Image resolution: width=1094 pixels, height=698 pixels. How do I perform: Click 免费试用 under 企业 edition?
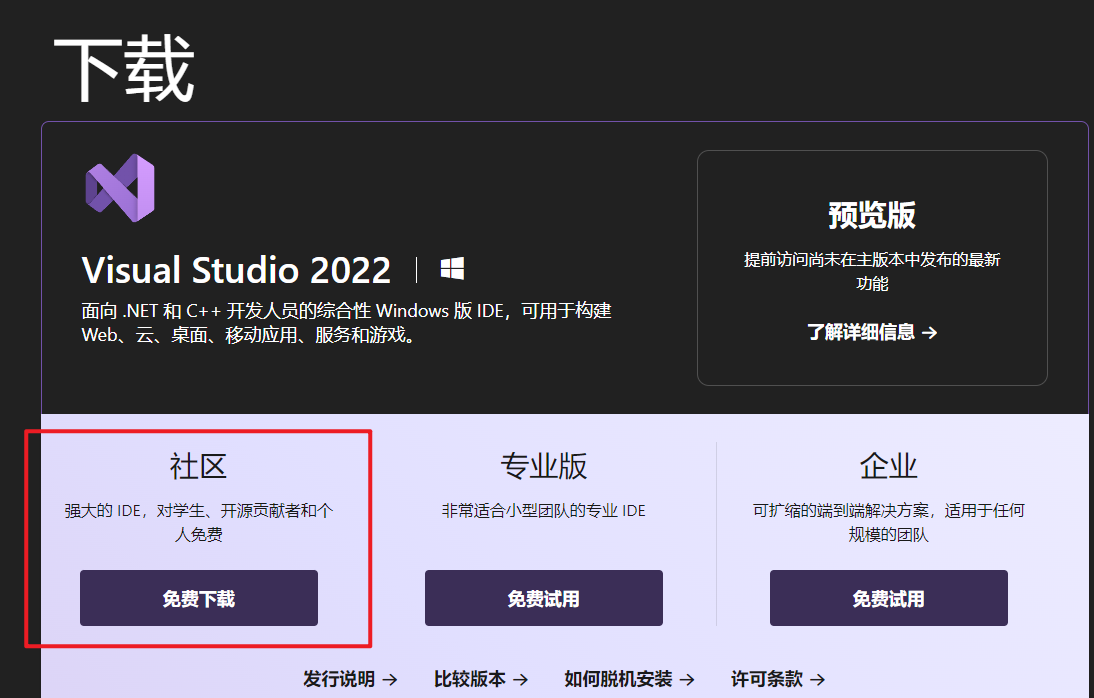click(x=888, y=598)
